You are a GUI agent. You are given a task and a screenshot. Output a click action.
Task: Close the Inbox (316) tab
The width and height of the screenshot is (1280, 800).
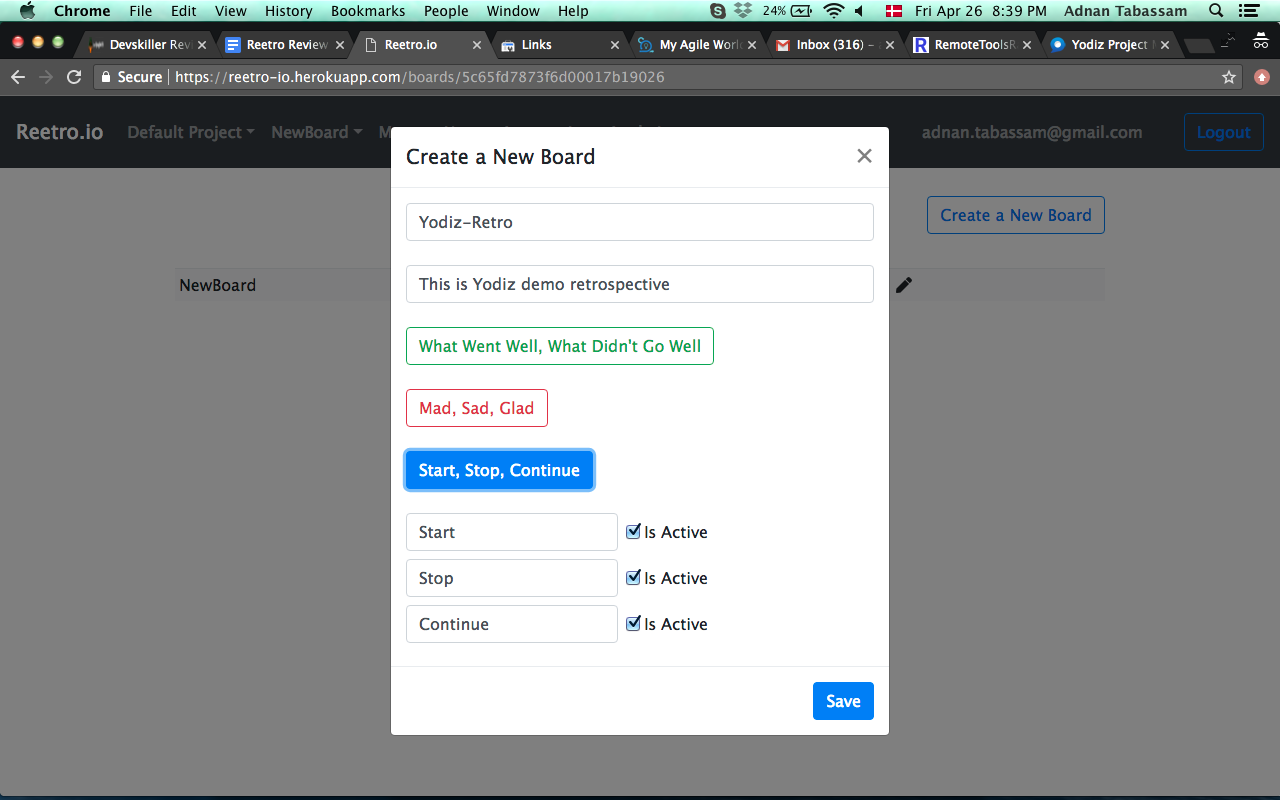[889, 45]
